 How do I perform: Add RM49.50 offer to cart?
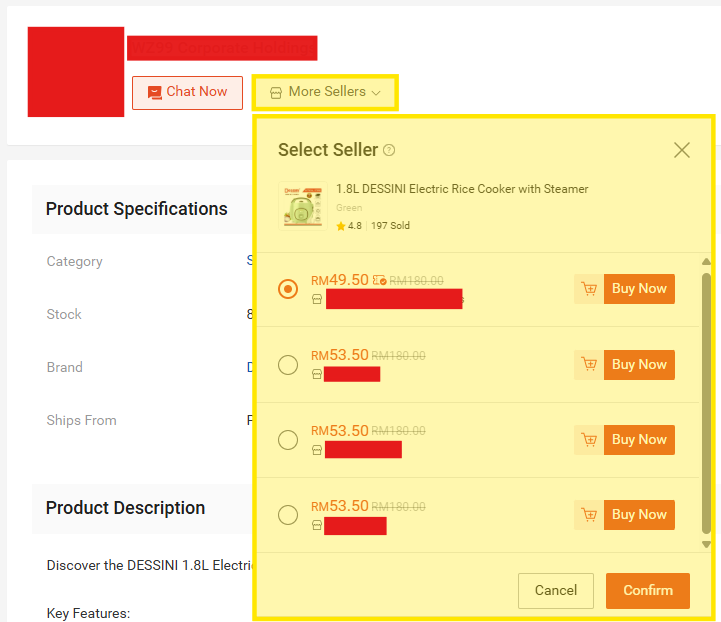589,289
